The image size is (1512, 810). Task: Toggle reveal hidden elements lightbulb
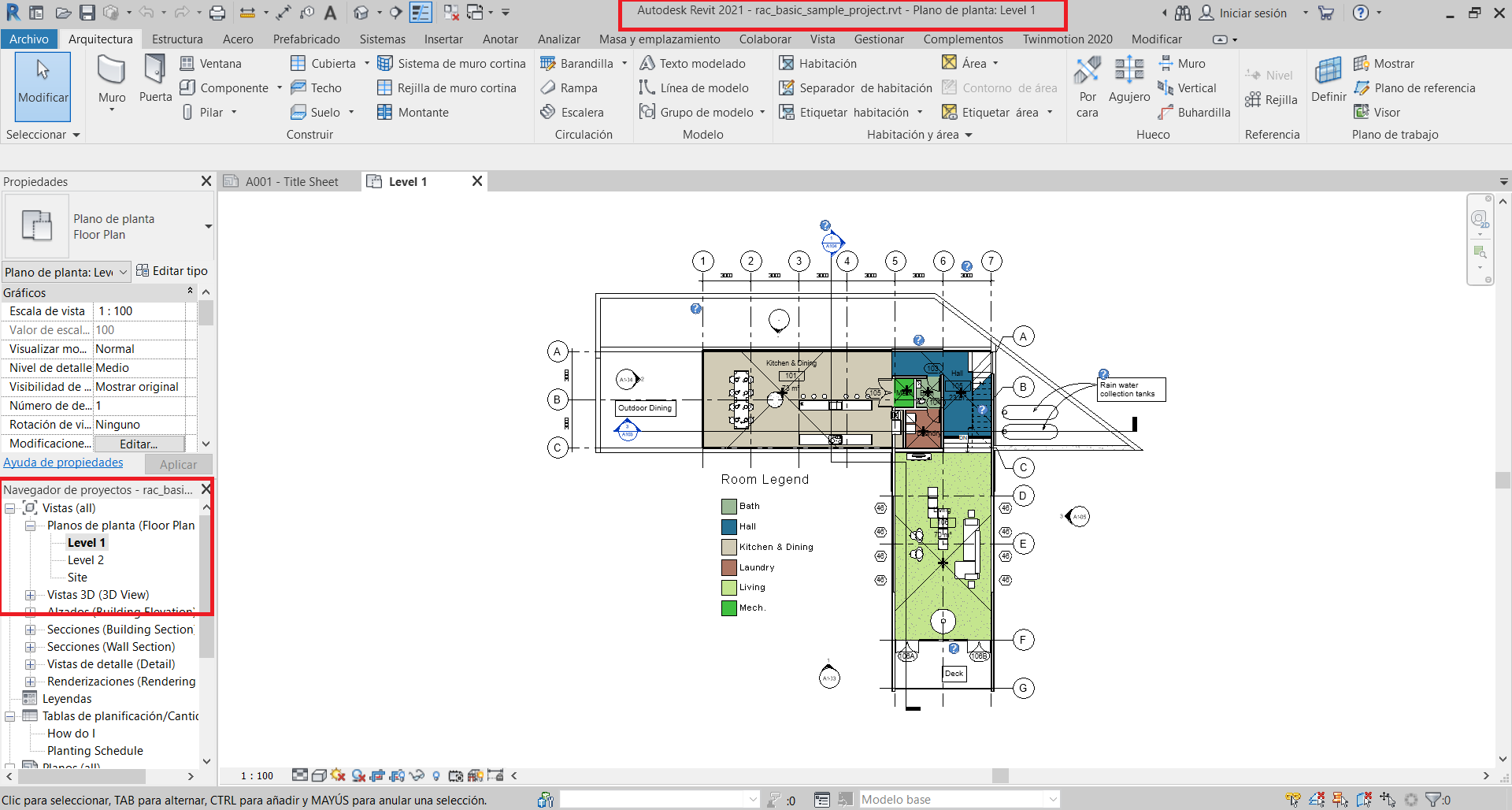tap(436, 775)
